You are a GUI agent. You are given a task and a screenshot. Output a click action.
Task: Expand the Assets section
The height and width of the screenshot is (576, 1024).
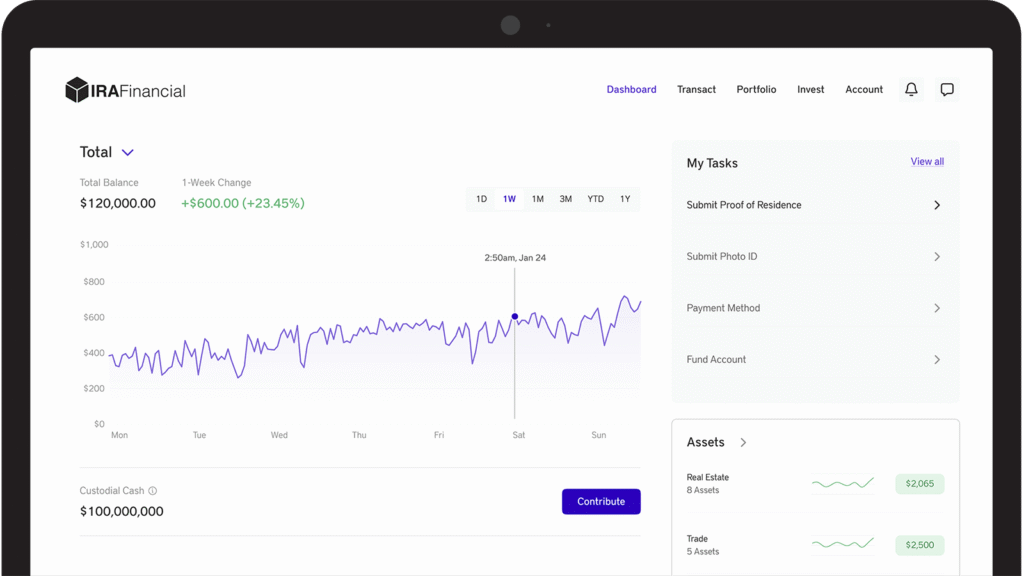tap(743, 442)
